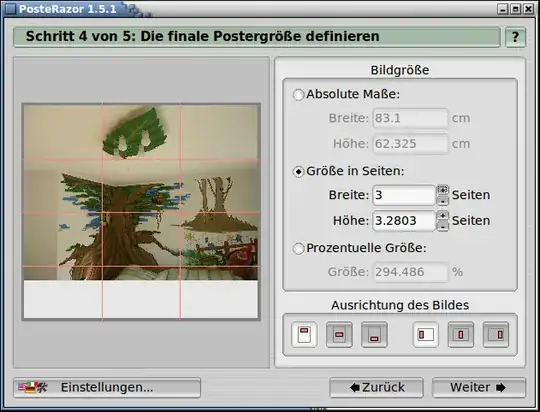This screenshot has height=412, width=540.
Task: Increase Höhe pages with plus stepper
Action: [443, 215]
